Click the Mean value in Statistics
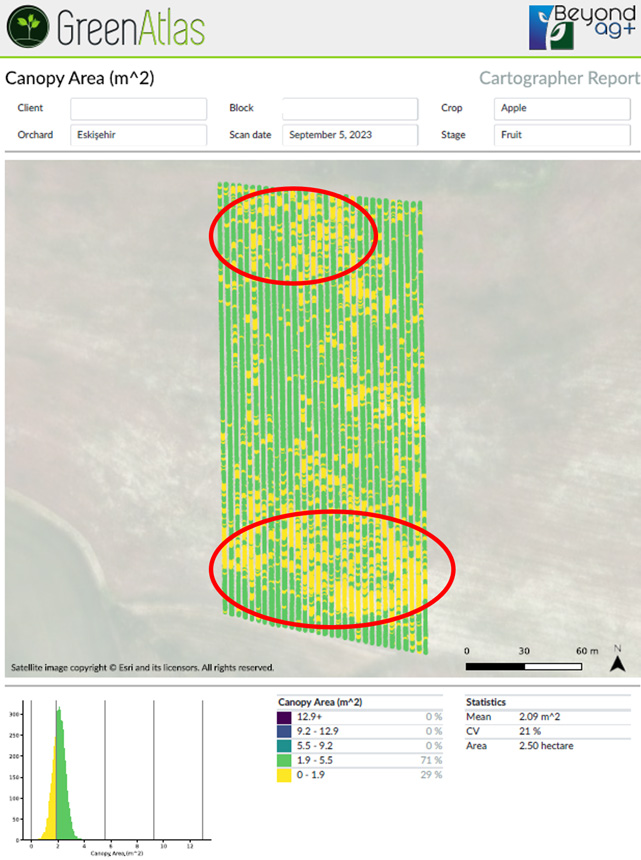The image size is (641, 860). click(x=543, y=717)
